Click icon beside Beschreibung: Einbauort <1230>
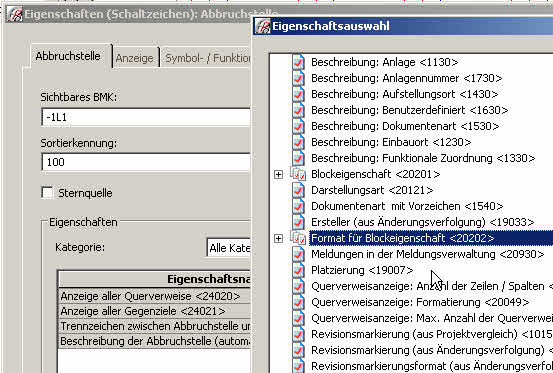 pyautogui.click(x=298, y=142)
